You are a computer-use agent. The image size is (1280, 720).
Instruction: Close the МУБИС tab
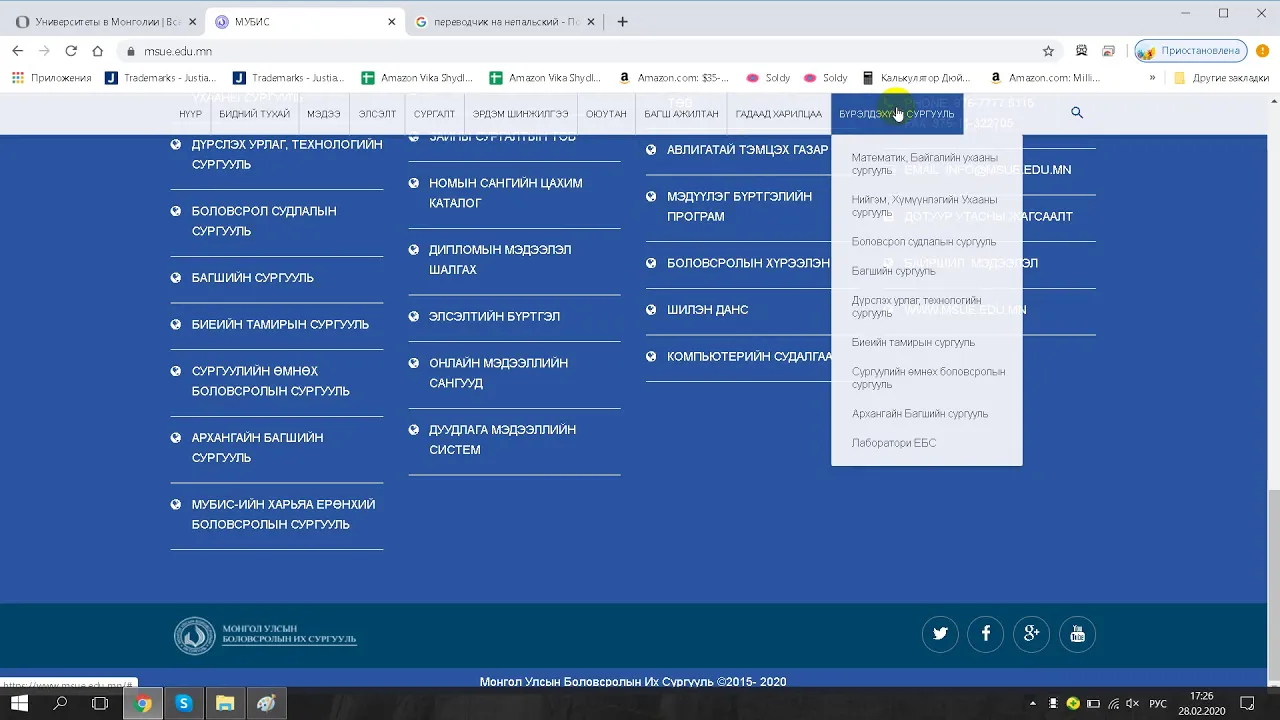tap(392, 22)
